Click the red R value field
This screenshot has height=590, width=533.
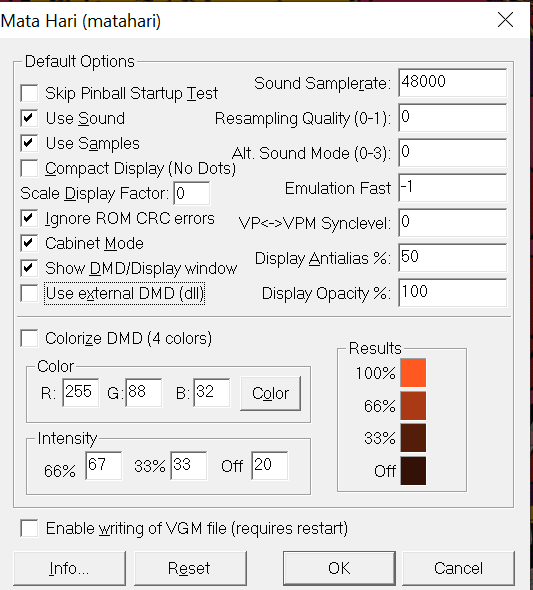tap(80, 392)
